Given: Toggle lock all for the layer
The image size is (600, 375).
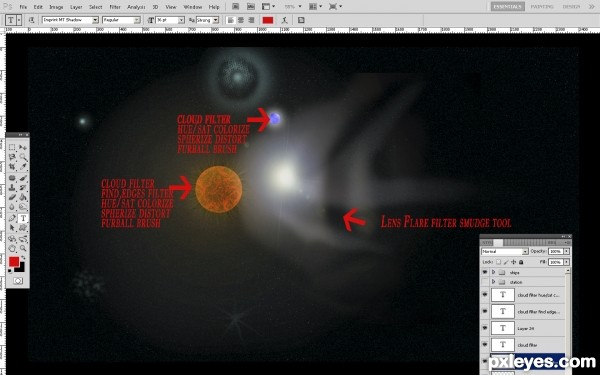Looking at the screenshot, I should point(521,262).
